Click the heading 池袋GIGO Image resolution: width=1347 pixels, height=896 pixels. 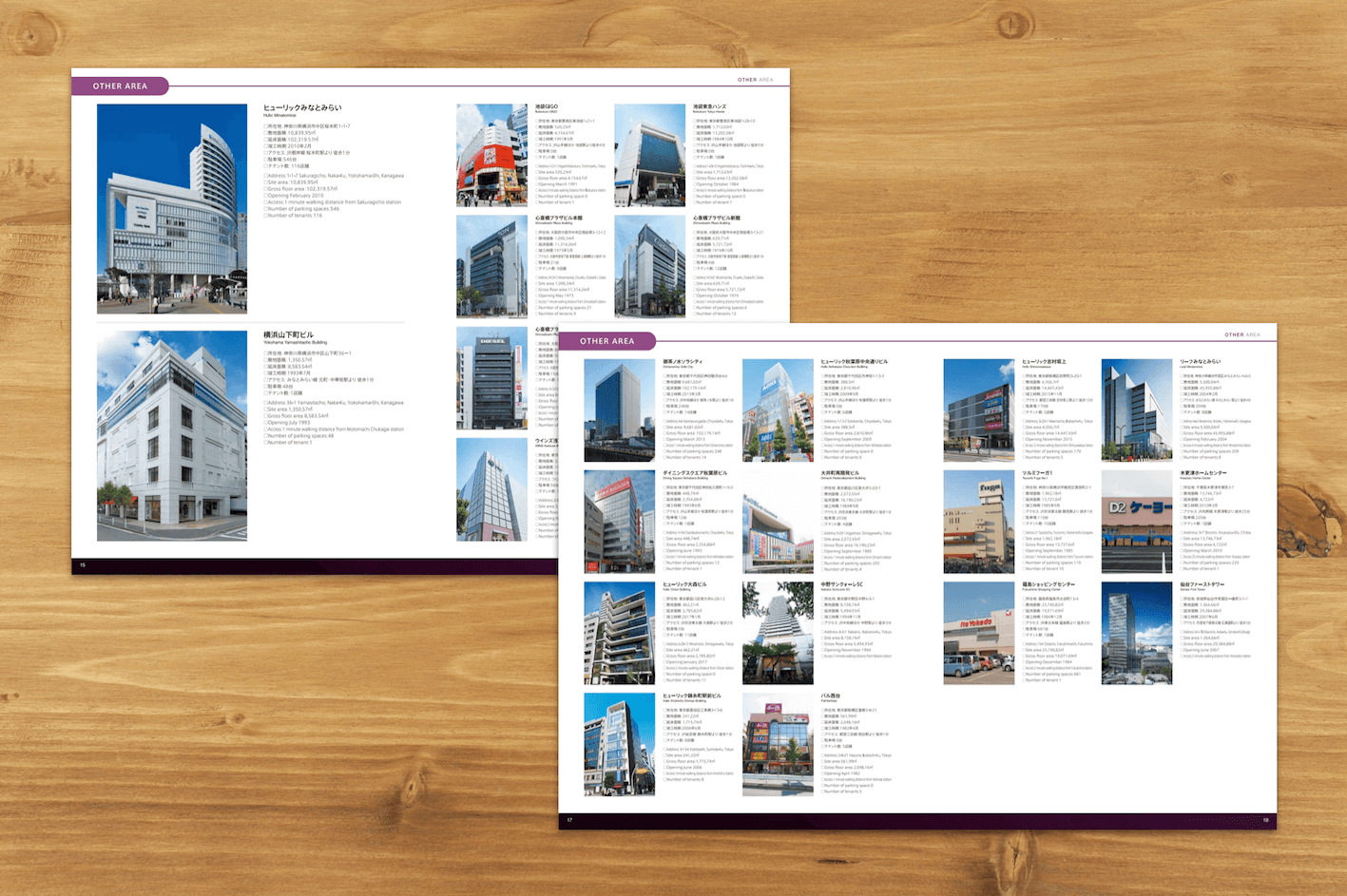[x=547, y=106]
